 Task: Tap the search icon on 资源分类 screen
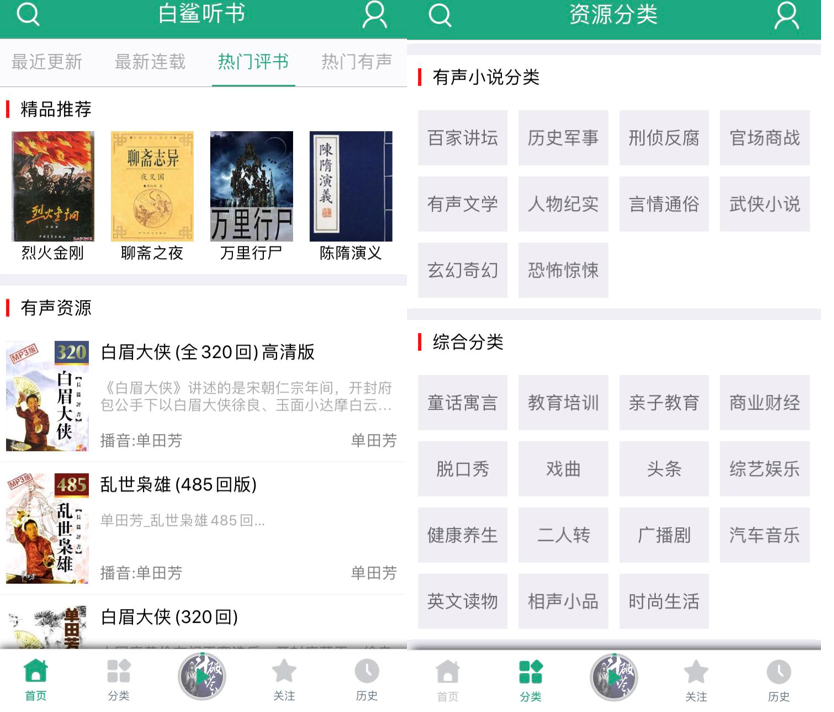coord(440,15)
